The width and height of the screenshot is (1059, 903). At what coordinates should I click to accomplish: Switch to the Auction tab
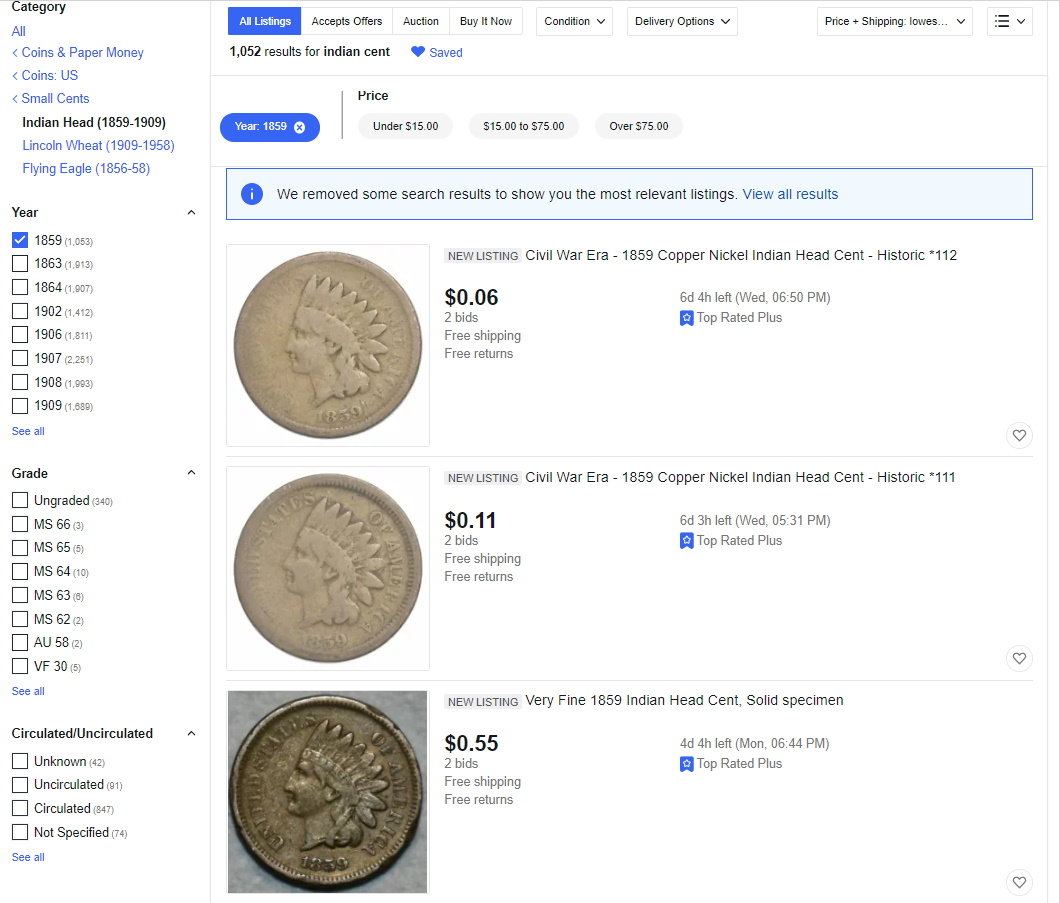point(421,22)
